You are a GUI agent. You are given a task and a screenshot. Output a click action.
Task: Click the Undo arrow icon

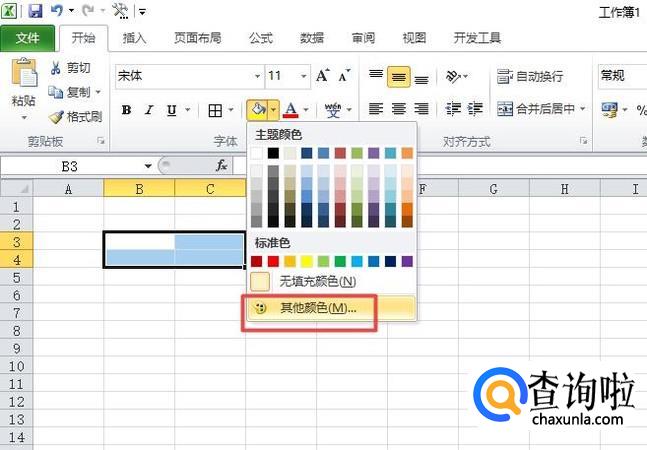57,10
